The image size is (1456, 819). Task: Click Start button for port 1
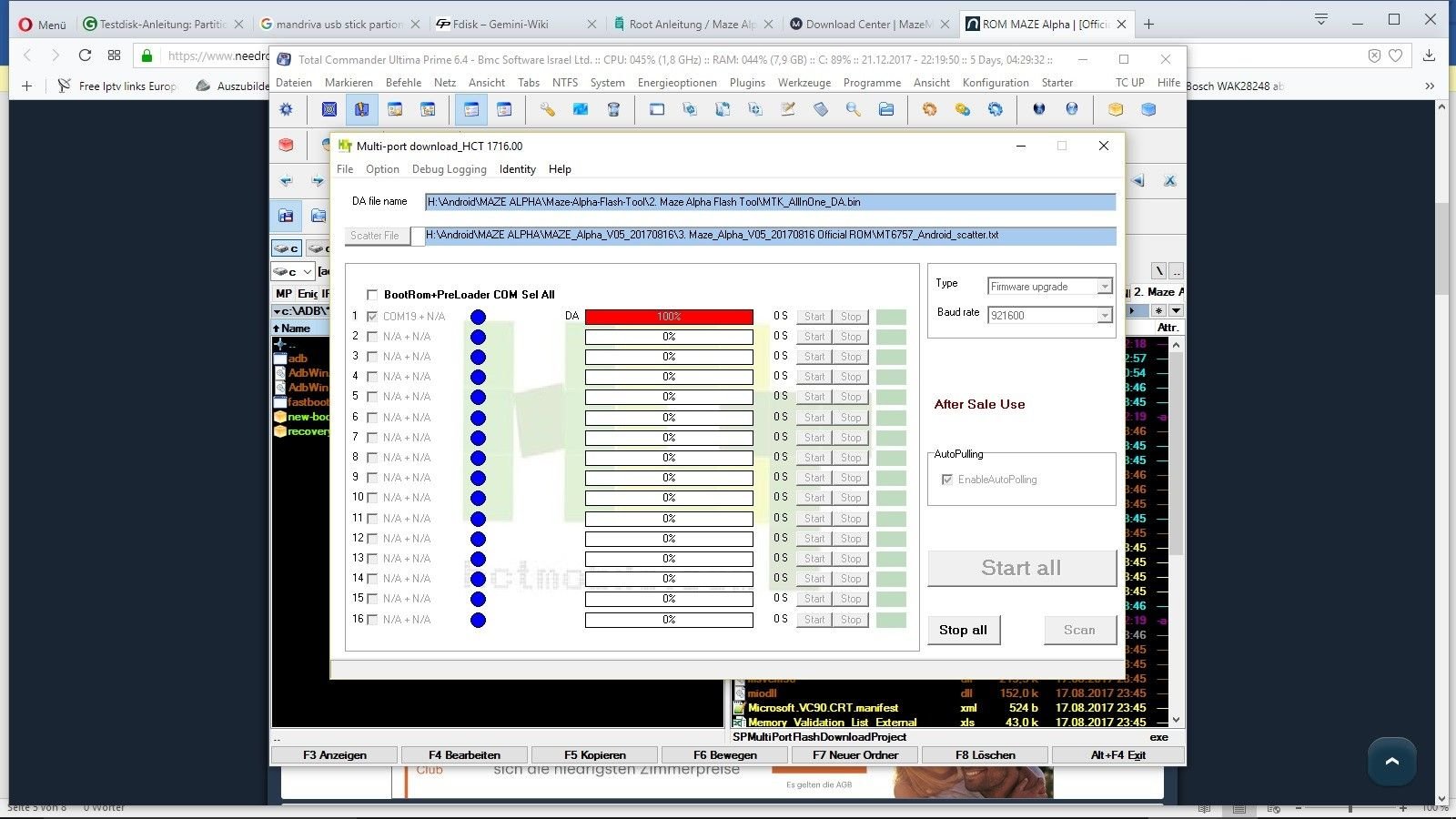pos(814,317)
